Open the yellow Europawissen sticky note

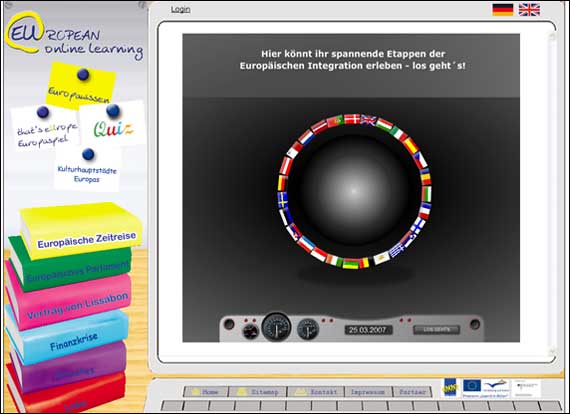click(x=81, y=85)
